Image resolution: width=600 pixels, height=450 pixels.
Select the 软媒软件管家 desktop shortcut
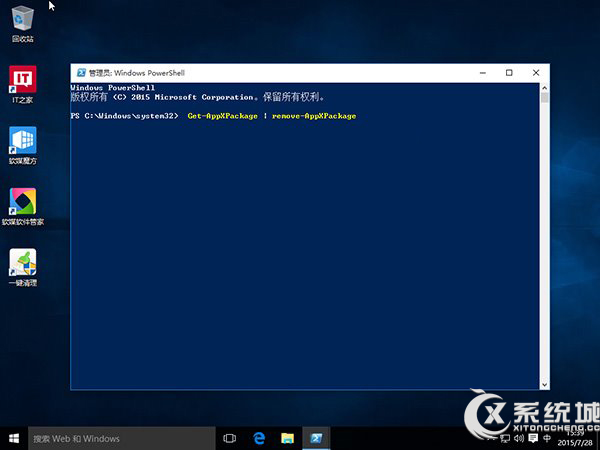[x=23, y=207]
